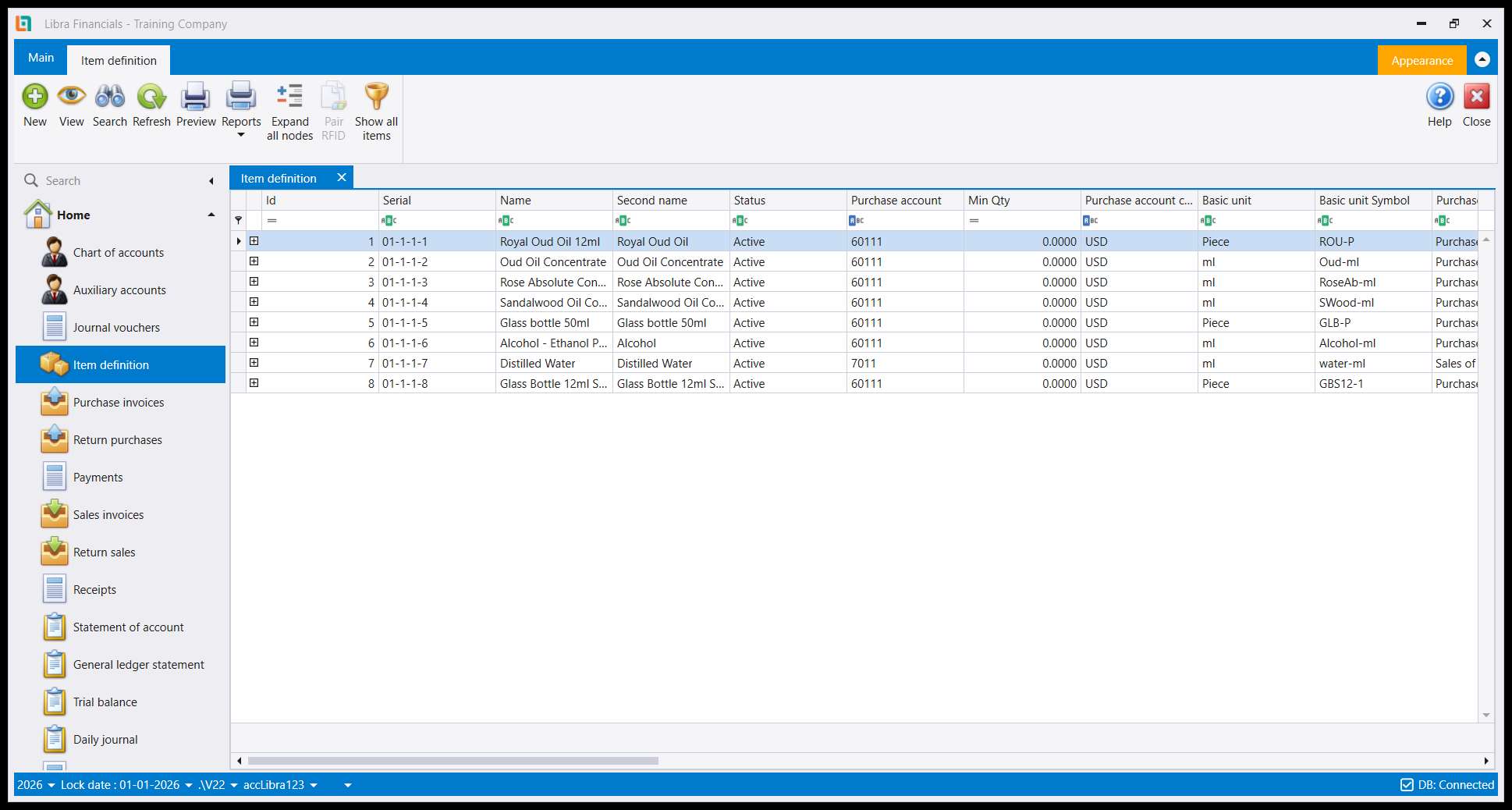Select the Item definition ribbon tab

point(119,60)
